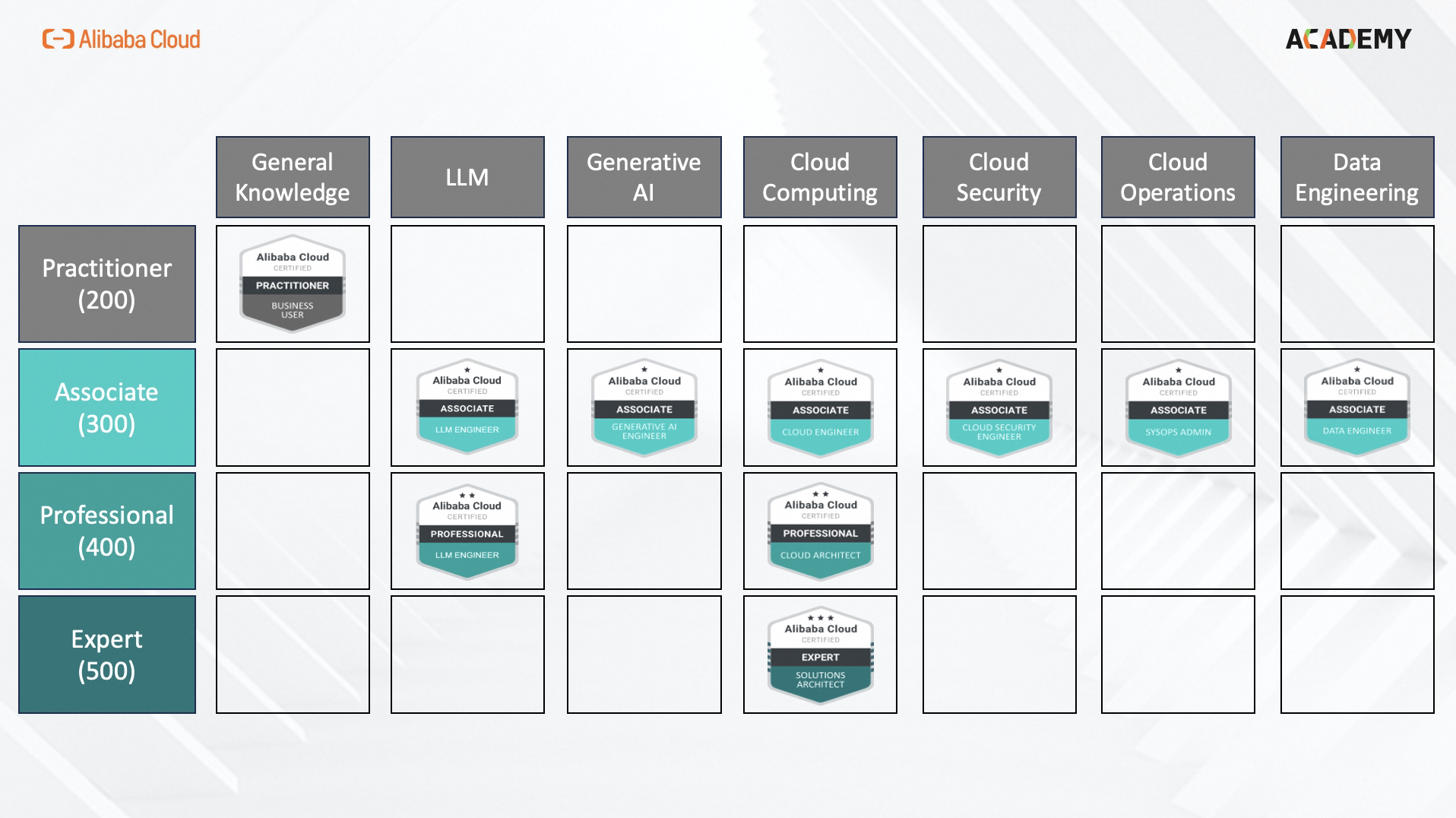Screen dimensions: 1456x818
Task: Select the Professional LLM Engineer badge
Action: [467, 530]
